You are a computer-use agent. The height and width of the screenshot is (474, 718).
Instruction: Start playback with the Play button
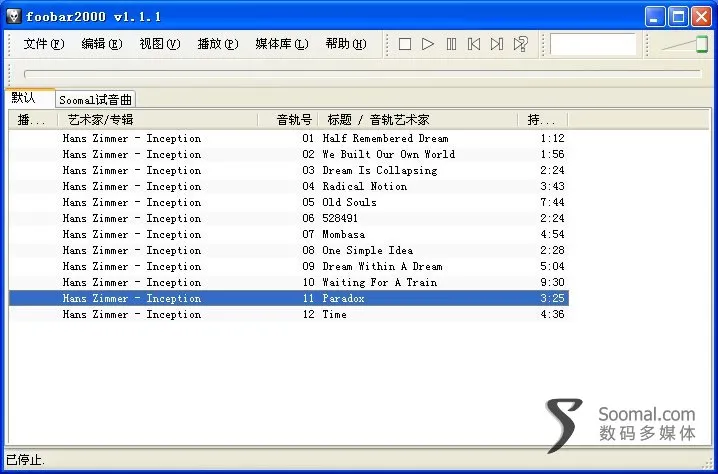click(428, 44)
